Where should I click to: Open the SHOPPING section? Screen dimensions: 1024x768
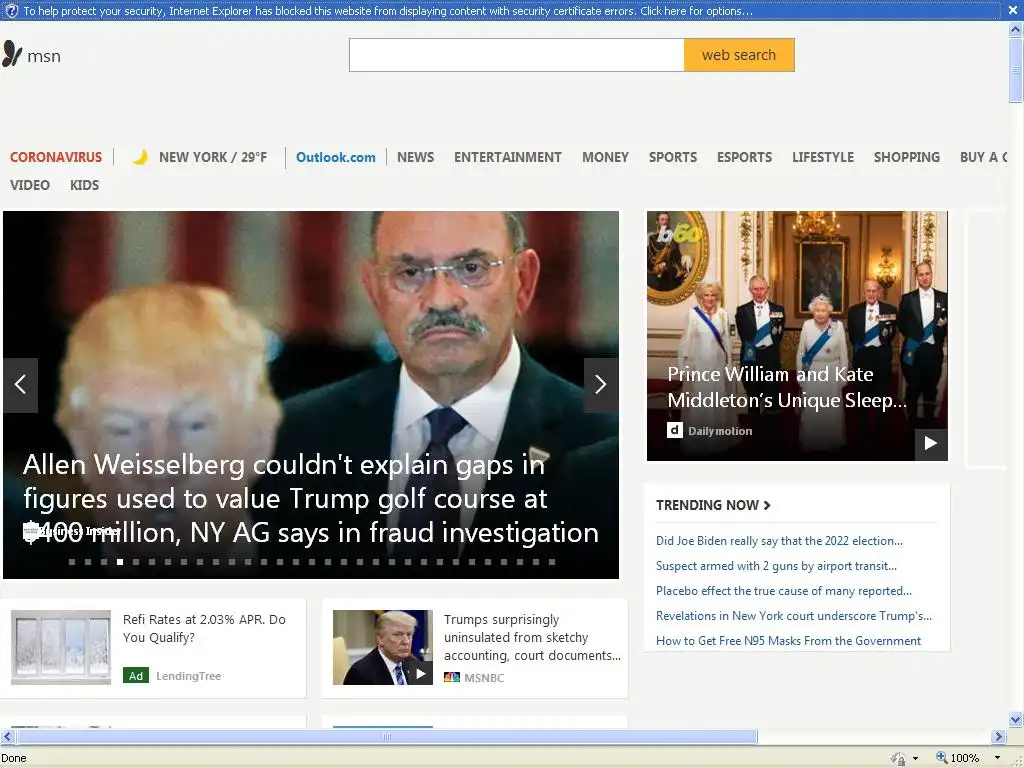click(906, 157)
